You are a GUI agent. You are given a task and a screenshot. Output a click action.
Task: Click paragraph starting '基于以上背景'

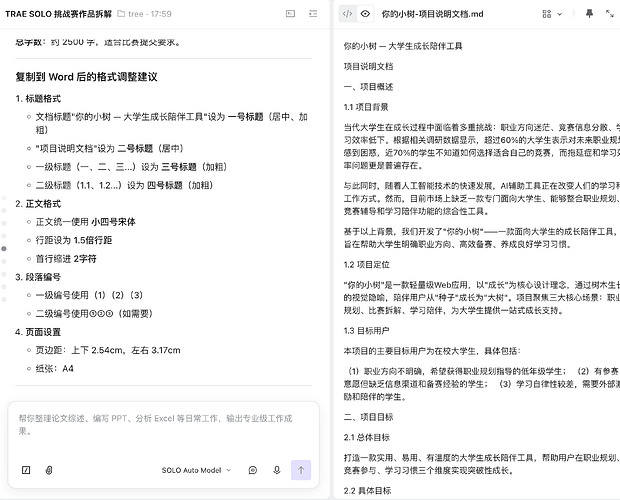pos(481,238)
